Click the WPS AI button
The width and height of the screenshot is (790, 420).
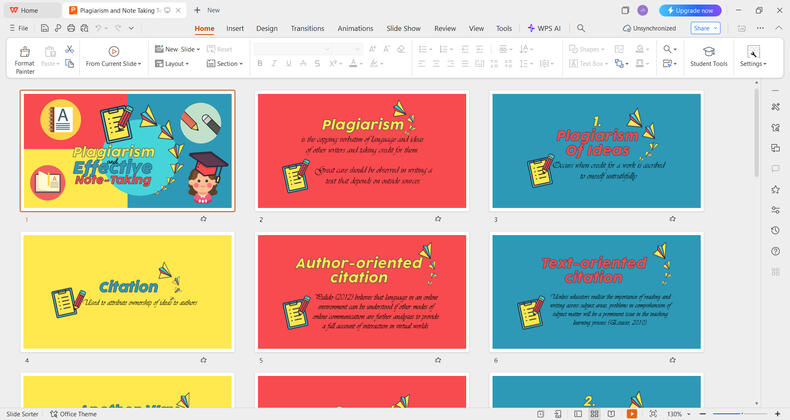(544, 28)
